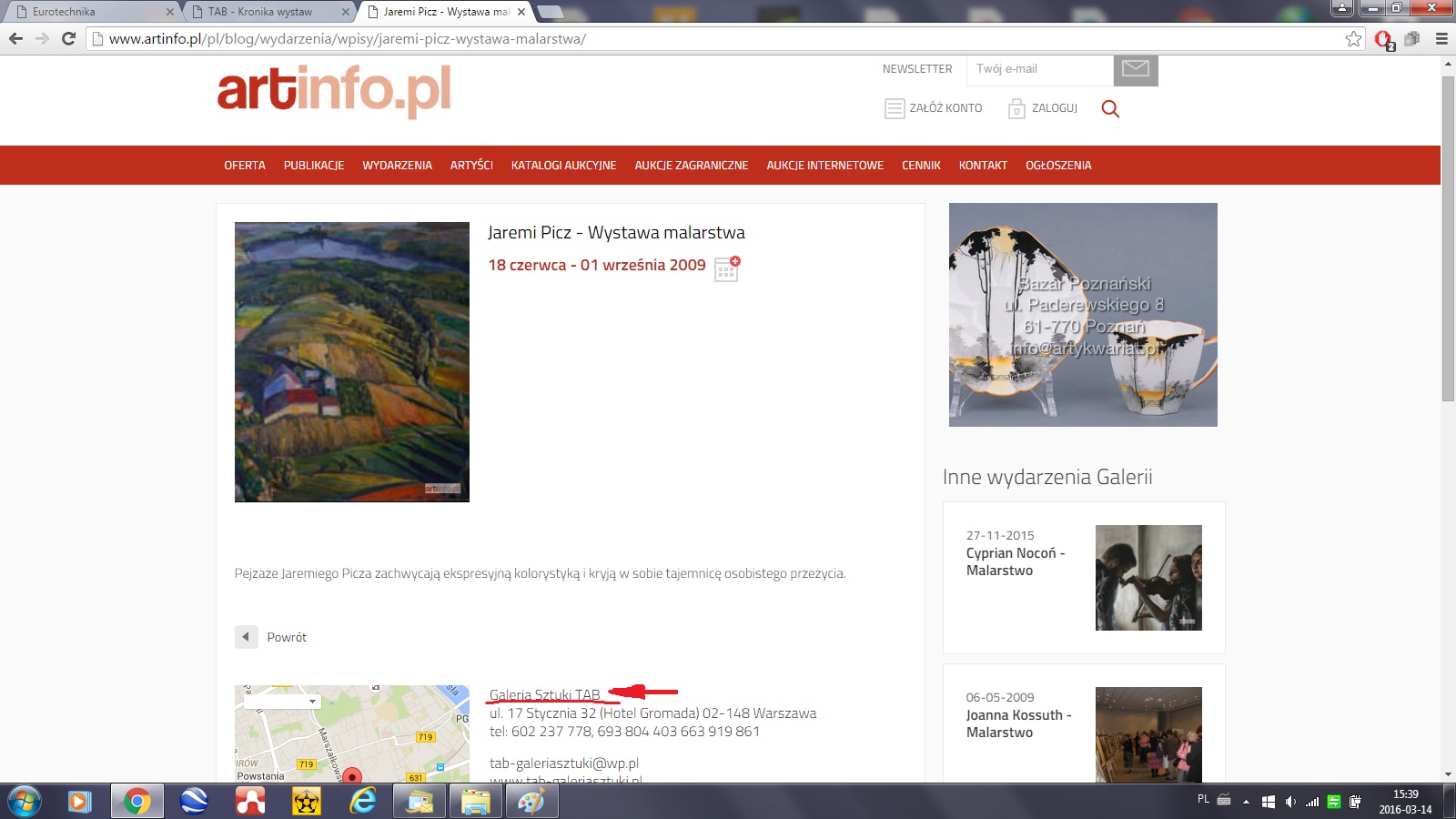Click the Jaremi Picz landscape painting image
The width and height of the screenshot is (1456, 819).
[352, 362]
